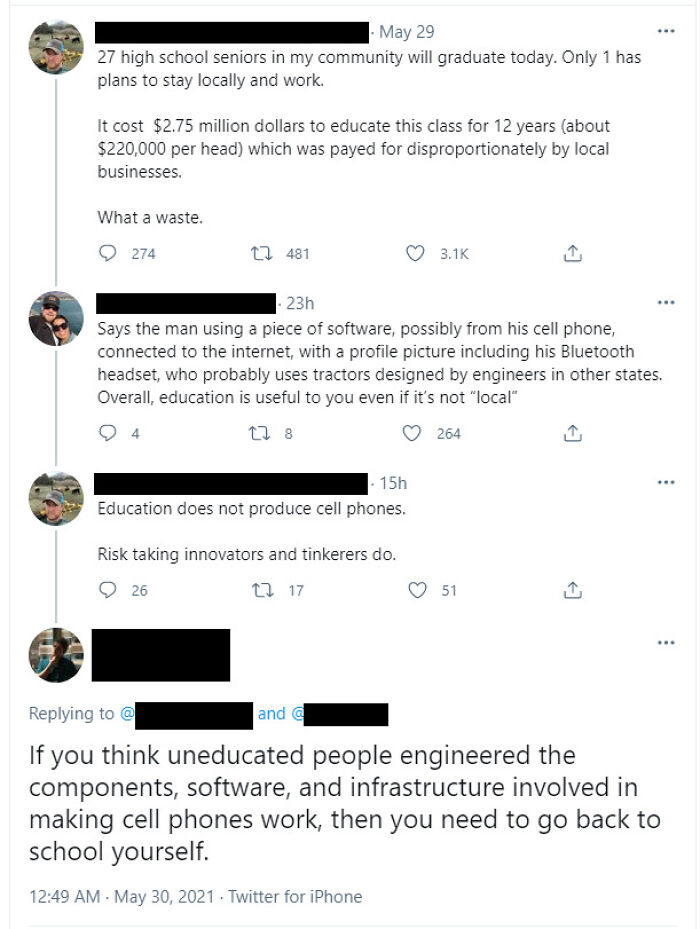The image size is (700, 929).
Task: Open the reply icon on the second tweet
Action: pyautogui.click(x=108, y=433)
